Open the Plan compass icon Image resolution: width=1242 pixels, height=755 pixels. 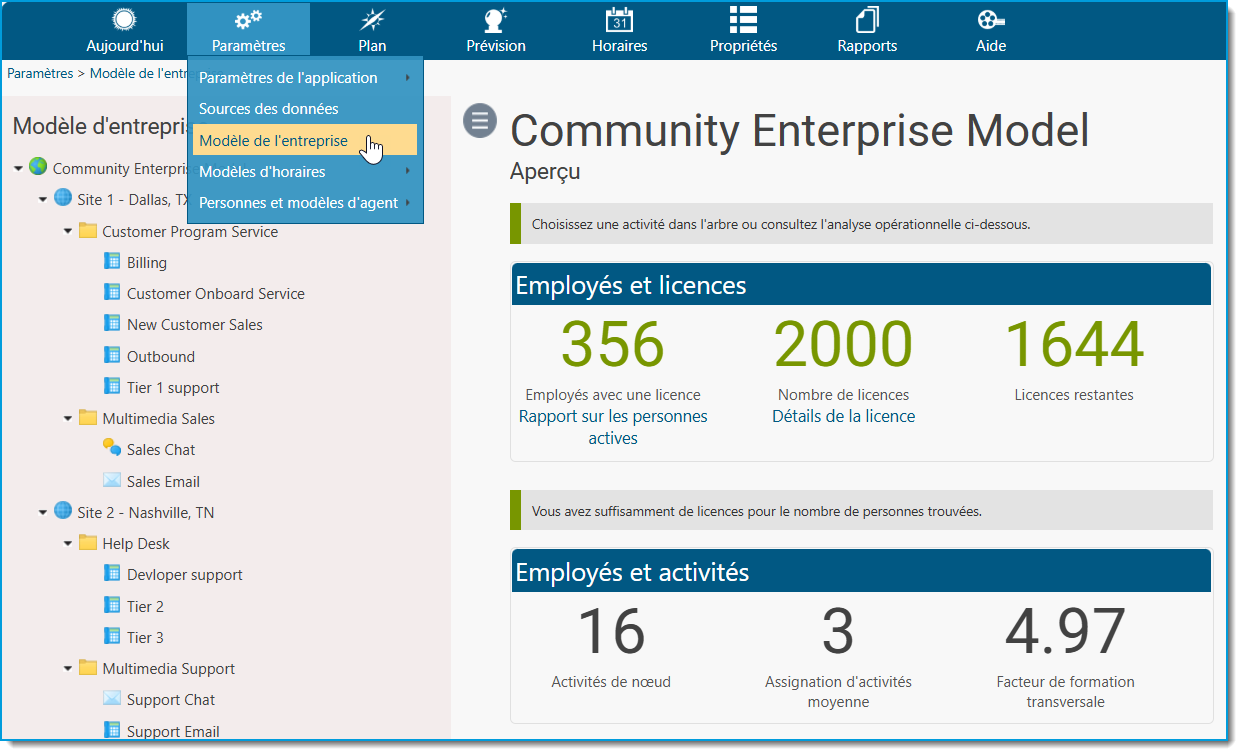[372, 20]
